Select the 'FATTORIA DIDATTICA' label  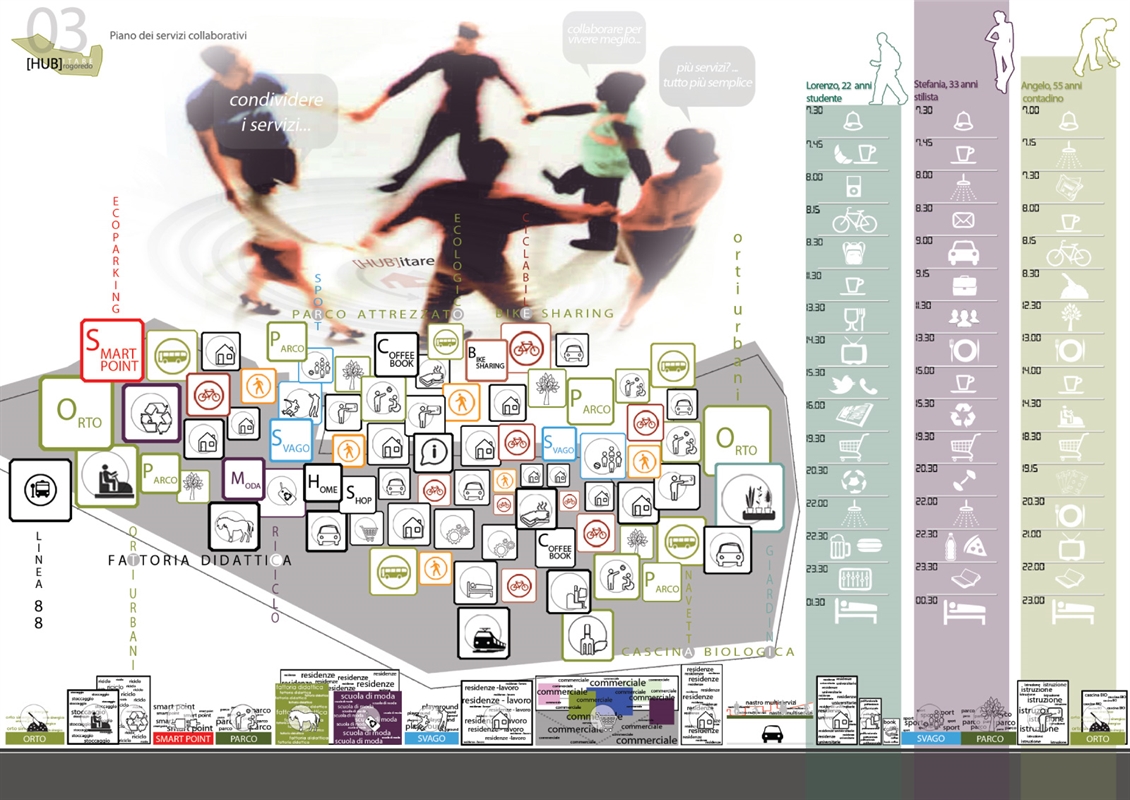click(x=200, y=560)
